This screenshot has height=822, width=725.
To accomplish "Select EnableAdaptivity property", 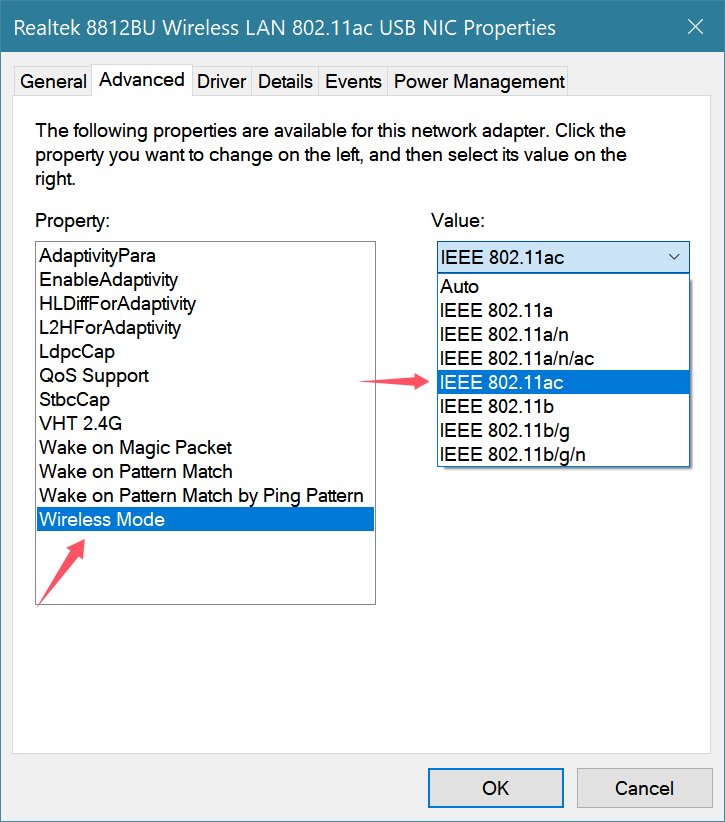I will coord(205,280).
